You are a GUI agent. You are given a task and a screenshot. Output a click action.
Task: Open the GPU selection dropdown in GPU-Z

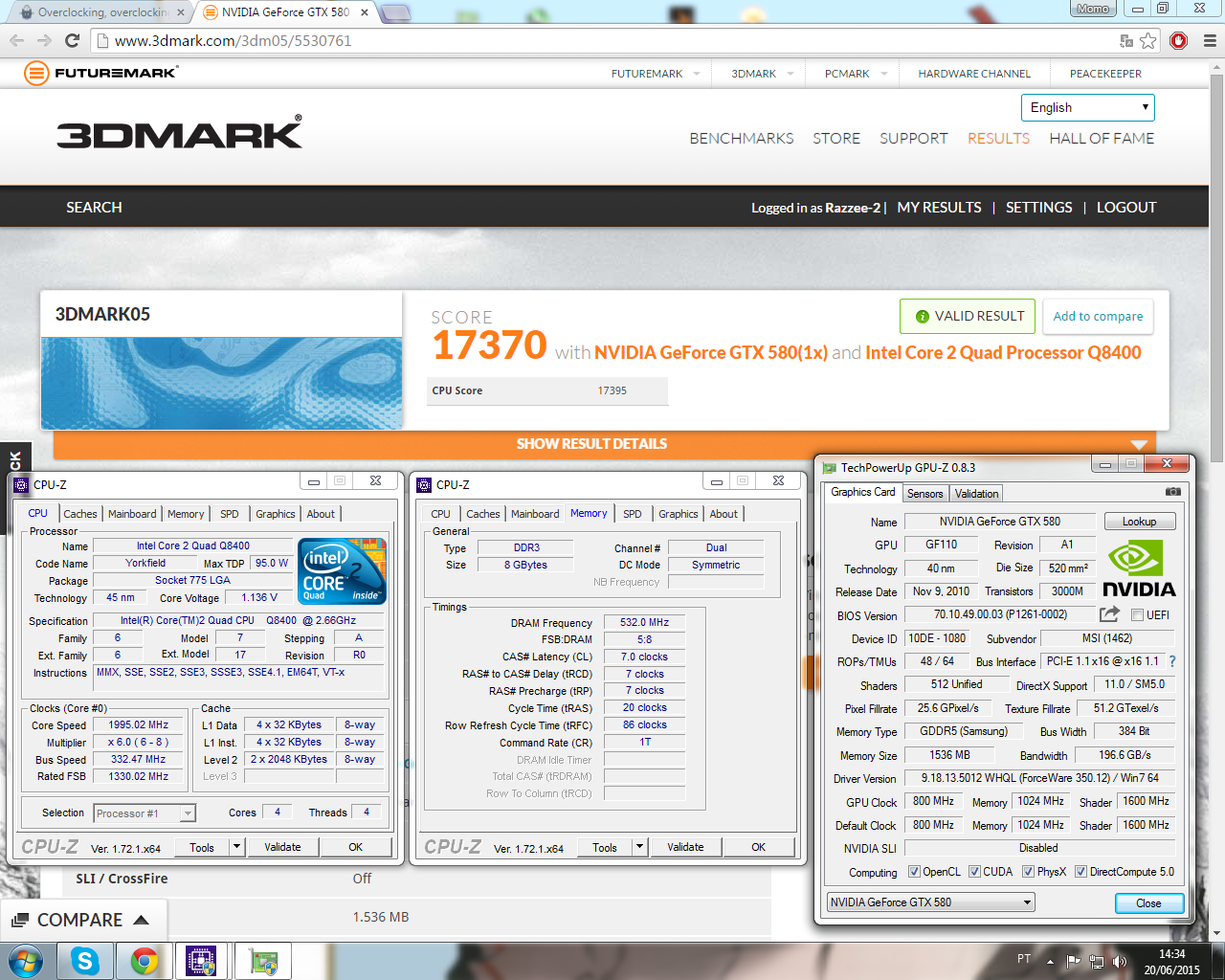pyautogui.click(x=931, y=902)
